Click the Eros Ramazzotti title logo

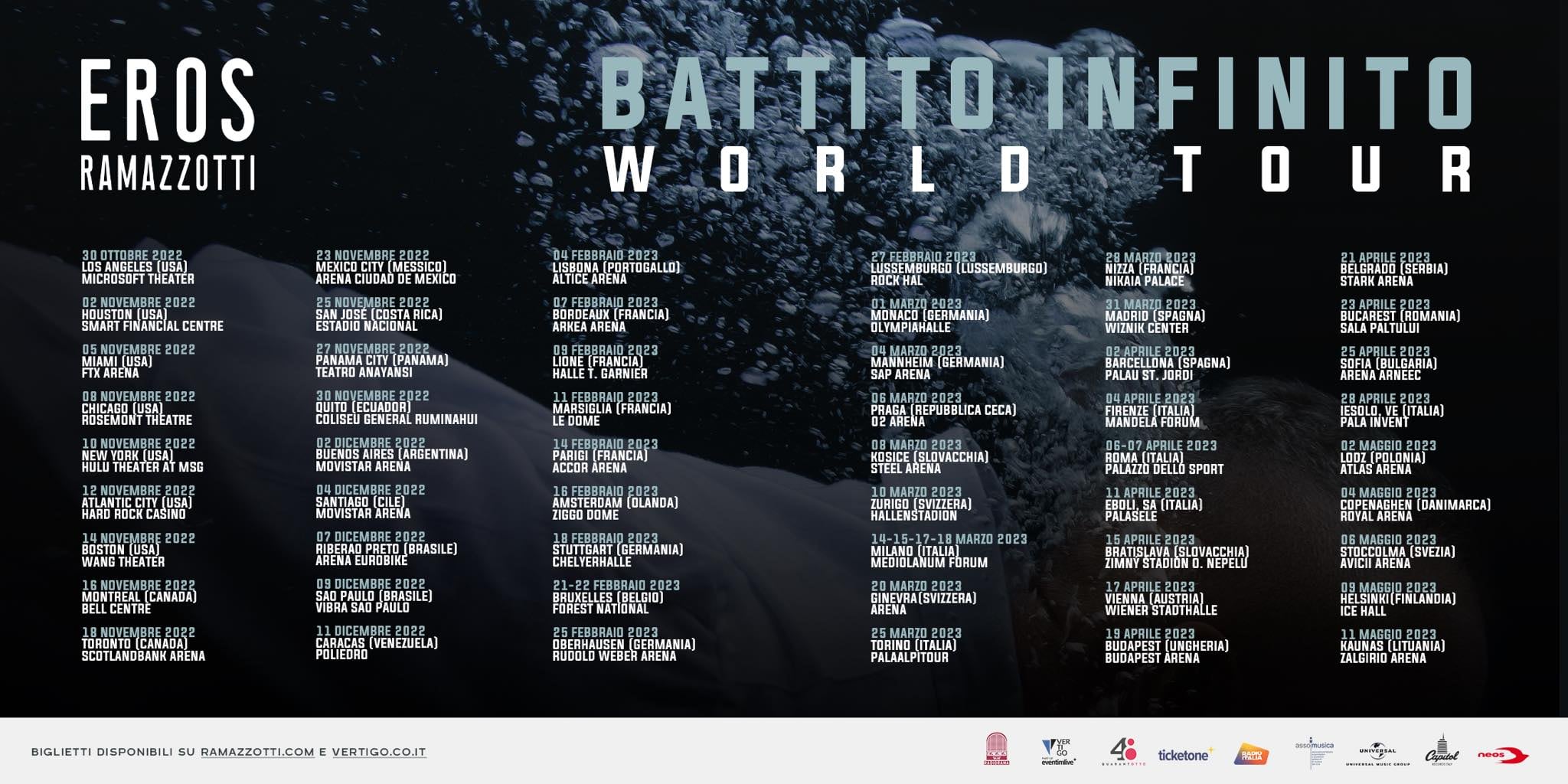click(168, 125)
